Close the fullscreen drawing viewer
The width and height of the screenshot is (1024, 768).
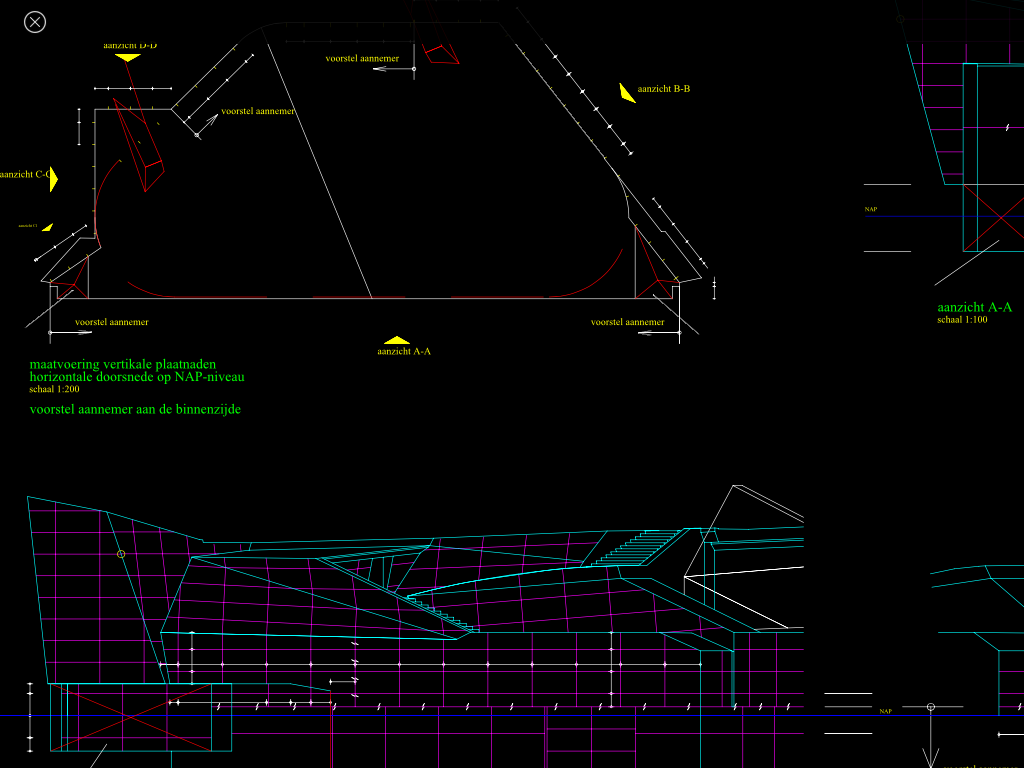click(x=35, y=22)
